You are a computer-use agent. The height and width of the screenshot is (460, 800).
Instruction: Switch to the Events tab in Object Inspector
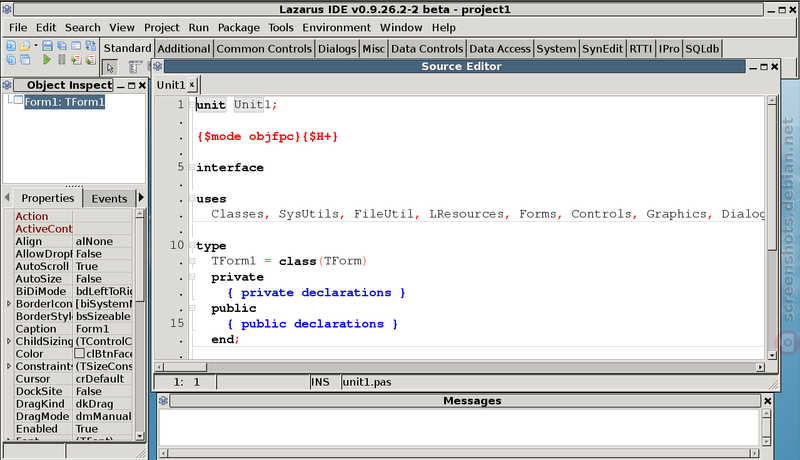pos(109,198)
